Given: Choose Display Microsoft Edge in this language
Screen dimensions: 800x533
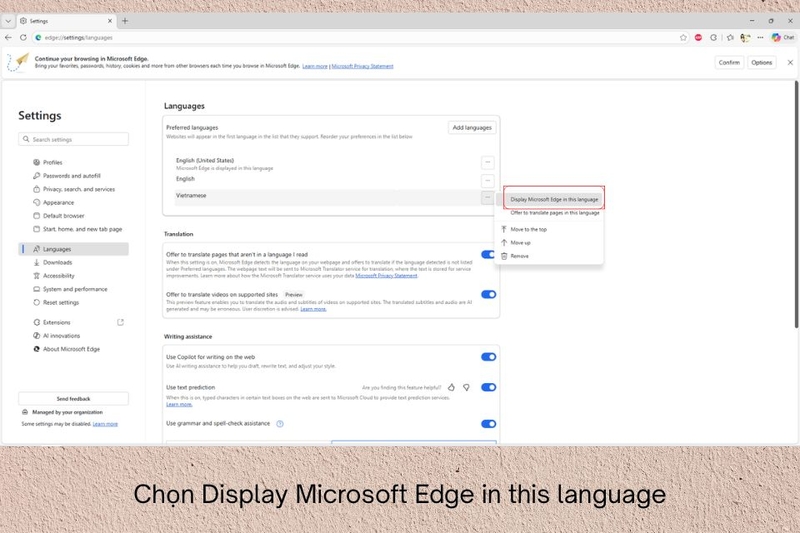Looking at the screenshot, I should 554,199.
